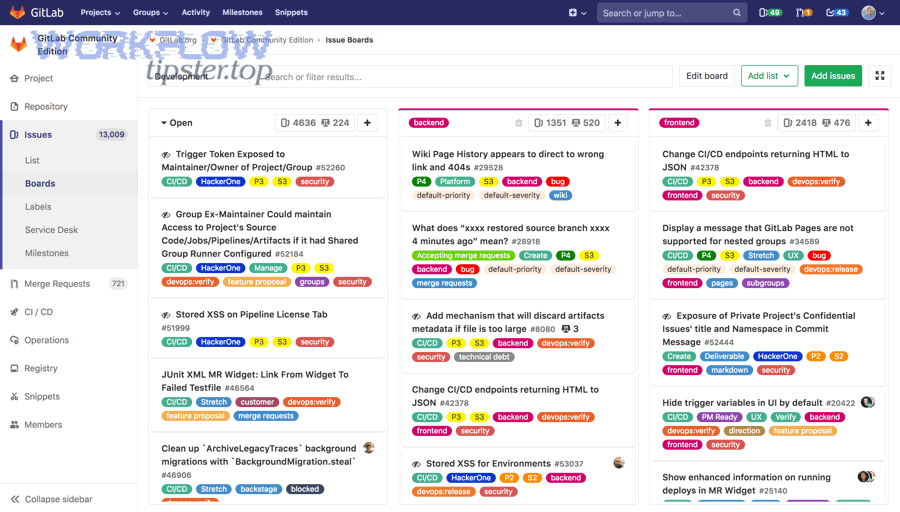Select Service Desk in sidebar
900x512 pixels.
(x=51, y=230)
